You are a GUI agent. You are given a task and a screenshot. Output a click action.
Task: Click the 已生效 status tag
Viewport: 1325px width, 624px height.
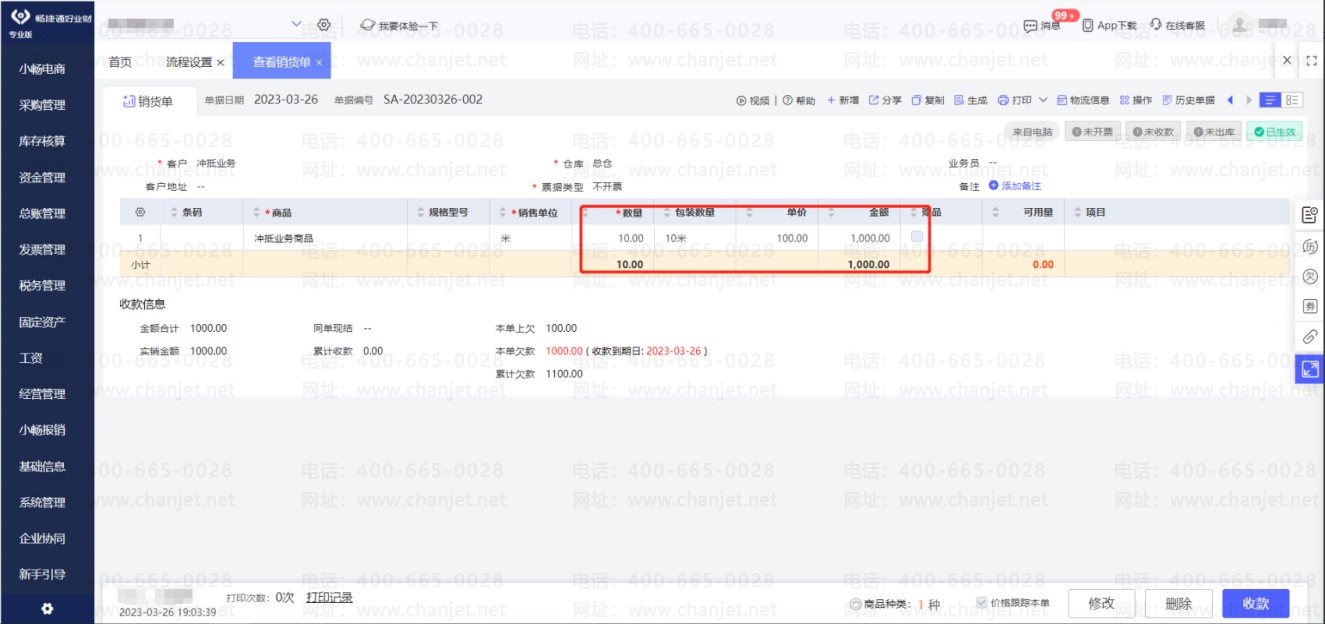[x=1275, y=132]
